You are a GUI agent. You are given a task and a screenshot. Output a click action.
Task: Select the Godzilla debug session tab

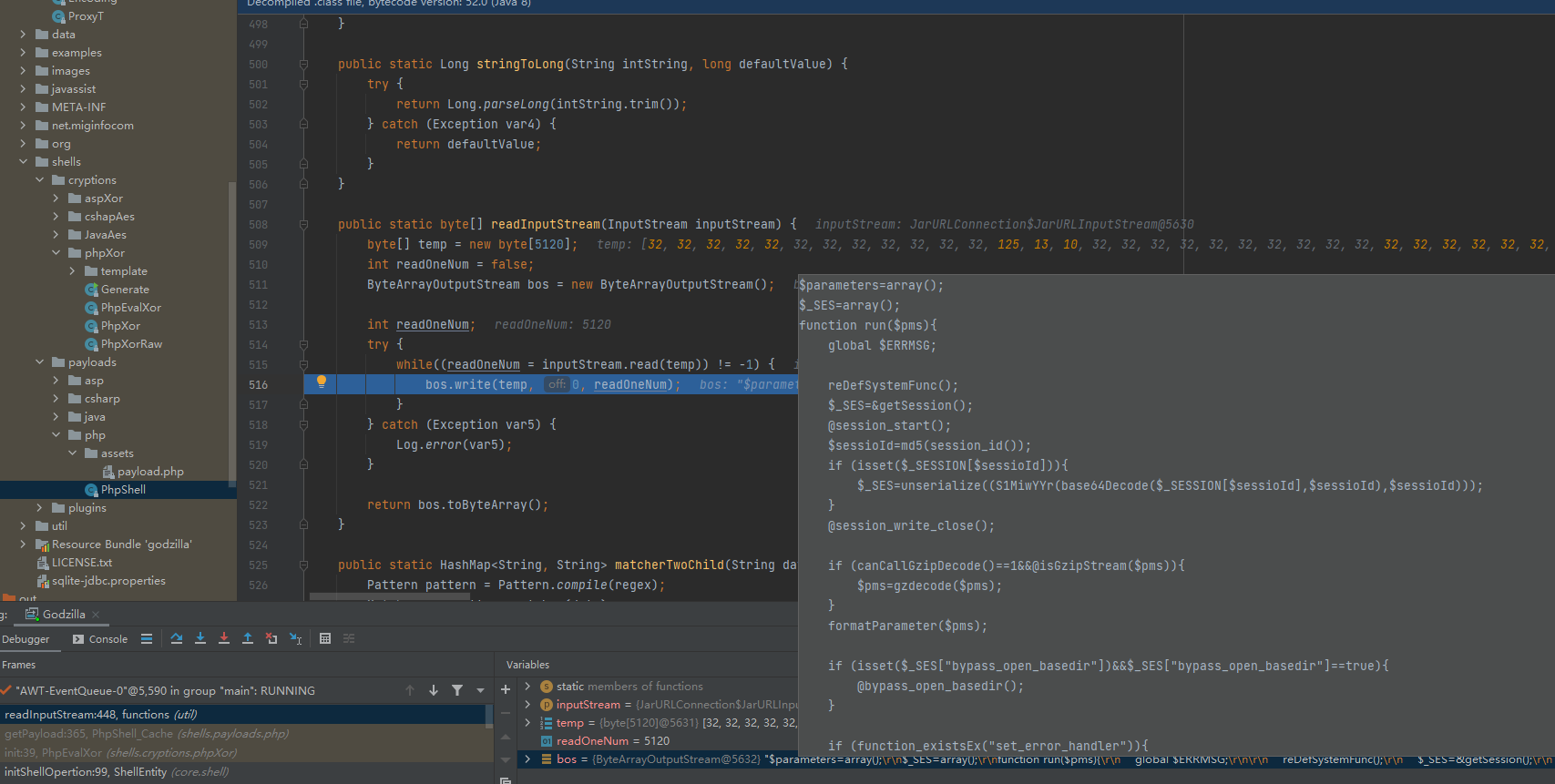63,615
